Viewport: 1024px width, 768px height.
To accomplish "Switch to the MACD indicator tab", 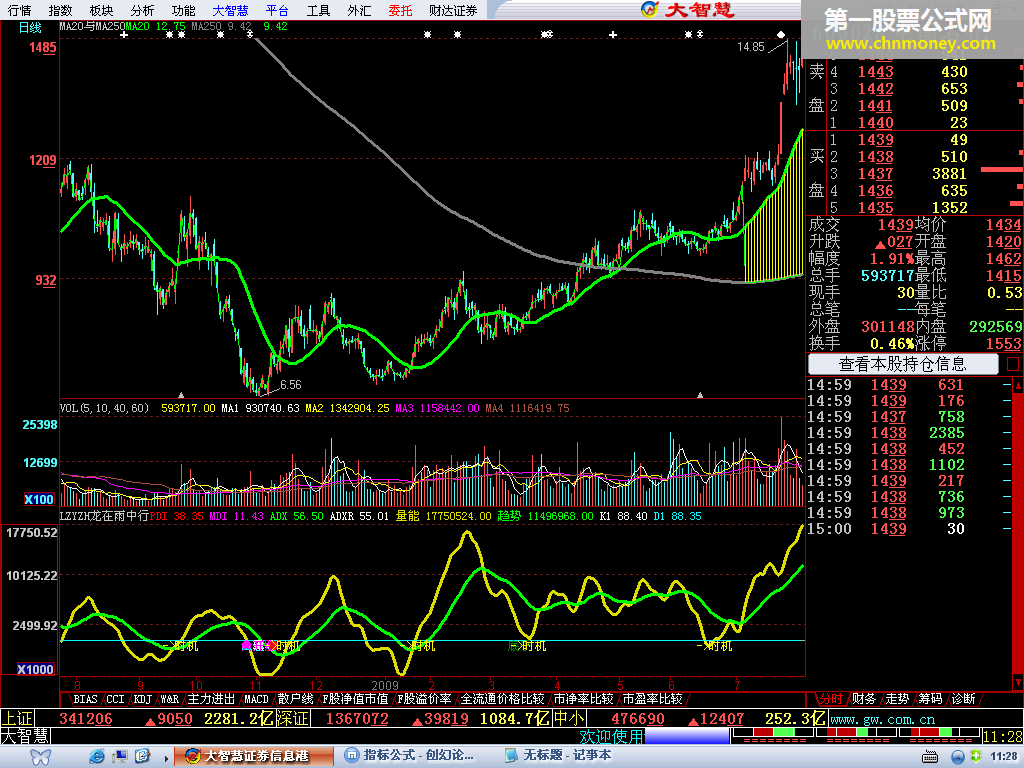I will pyautogui.click(x=256, y=699).
